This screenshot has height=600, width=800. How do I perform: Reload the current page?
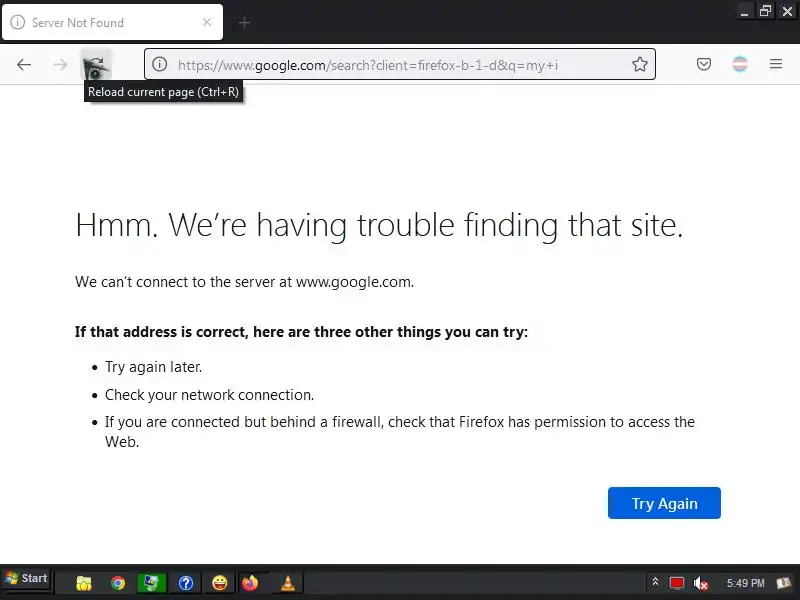pyautogui.click(x=96, y=64)
